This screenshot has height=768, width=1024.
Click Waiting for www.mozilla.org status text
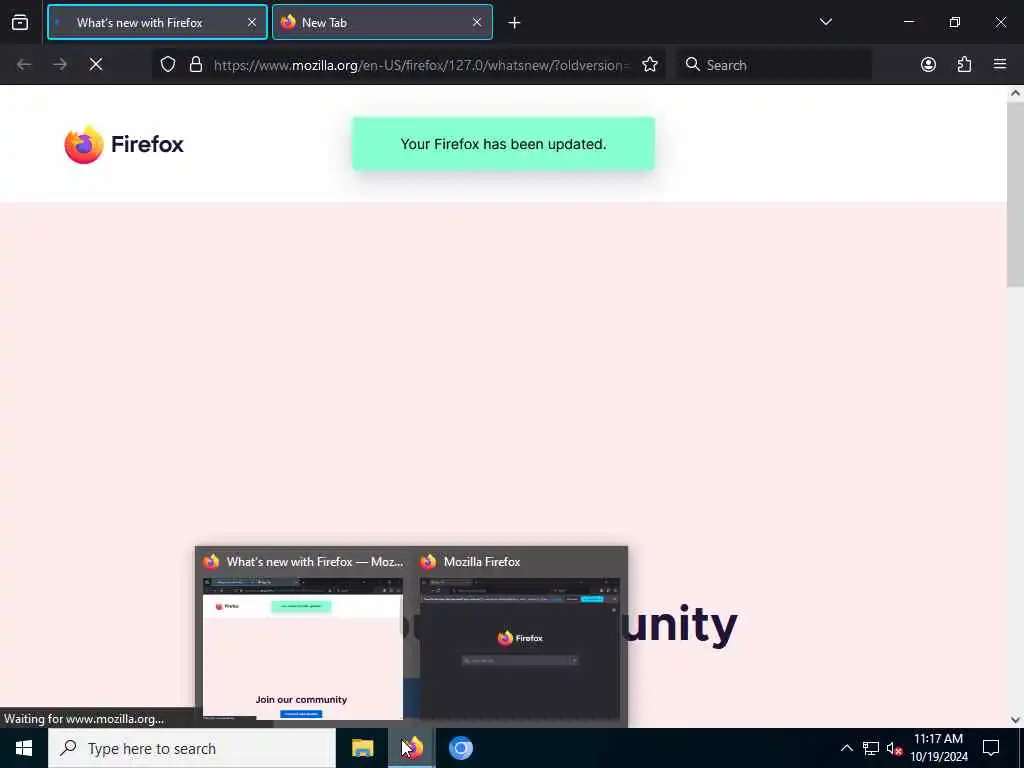[84, 719]
